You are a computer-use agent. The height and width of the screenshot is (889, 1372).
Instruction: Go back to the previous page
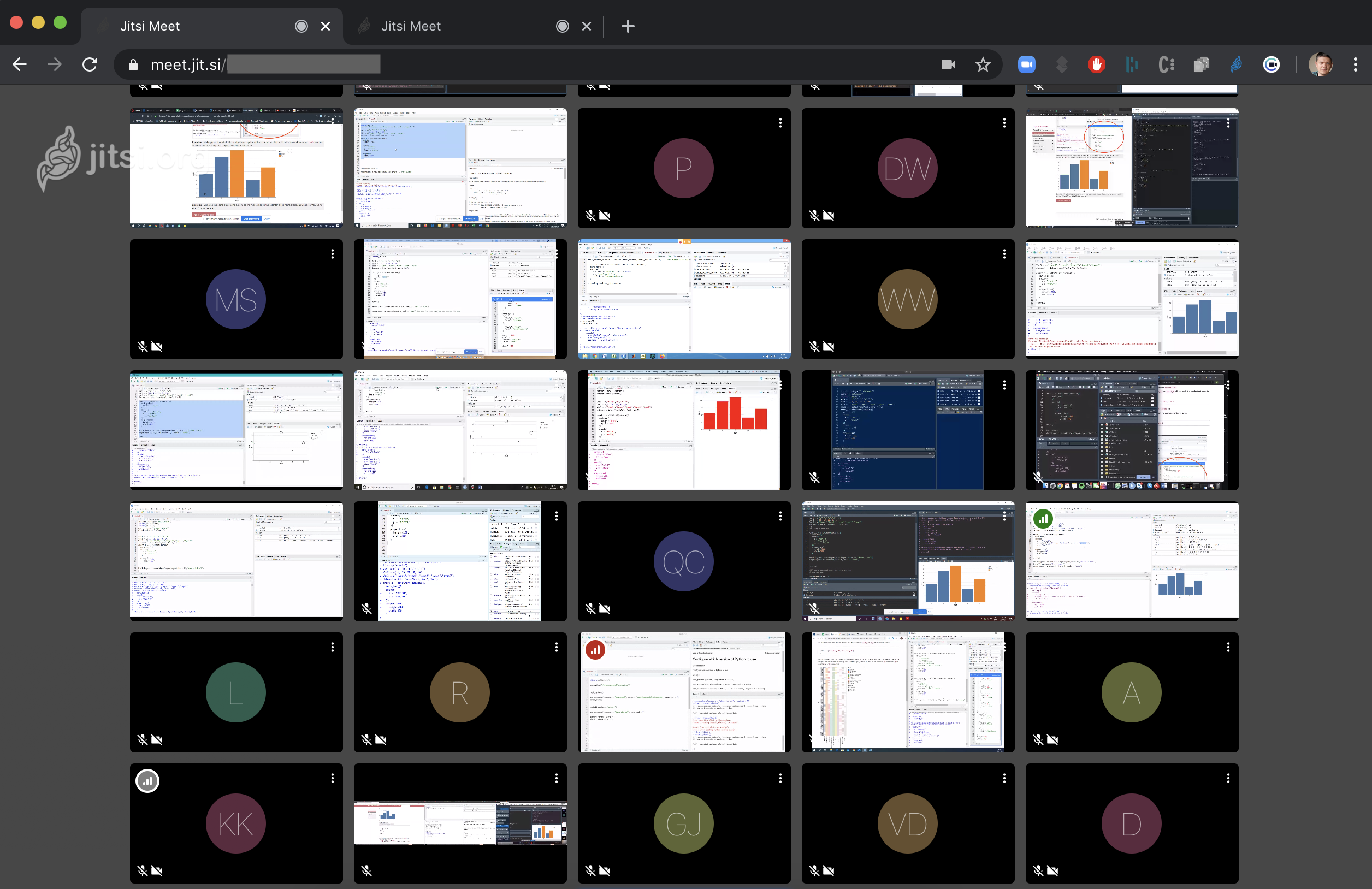coord(20,64)
